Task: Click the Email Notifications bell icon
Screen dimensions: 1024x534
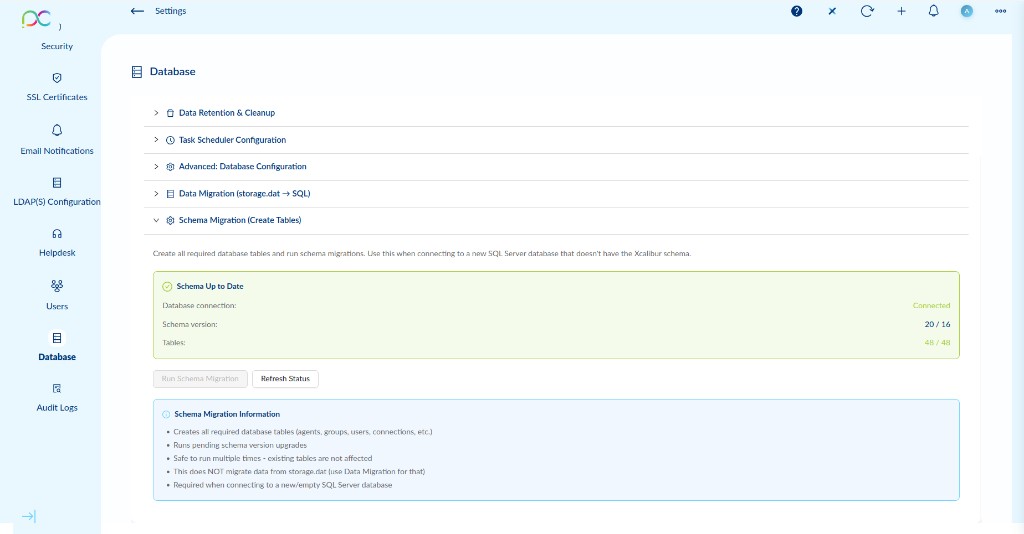Action: click(x=57, y=131)
